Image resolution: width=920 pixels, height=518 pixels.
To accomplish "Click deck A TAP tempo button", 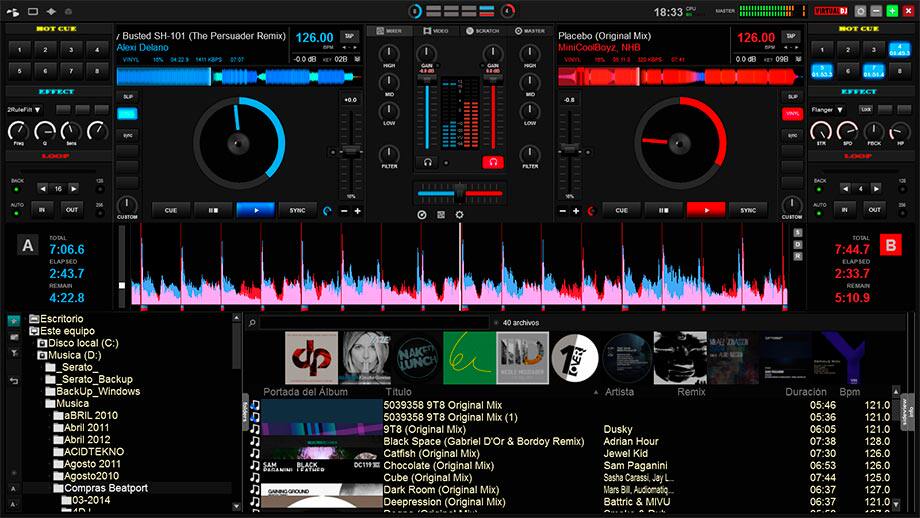I will (x=349, y=36).
